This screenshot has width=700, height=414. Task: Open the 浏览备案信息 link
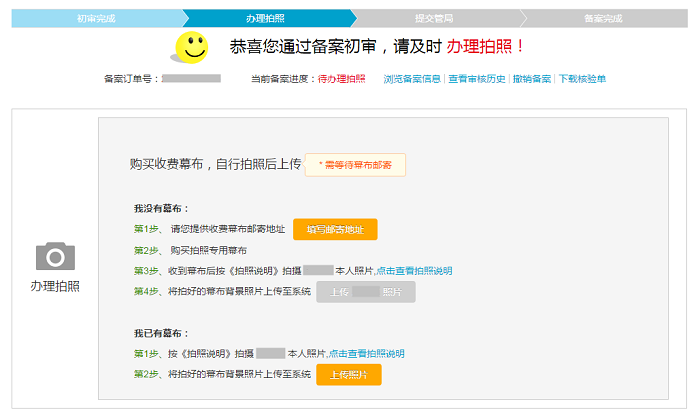[412, 79]
